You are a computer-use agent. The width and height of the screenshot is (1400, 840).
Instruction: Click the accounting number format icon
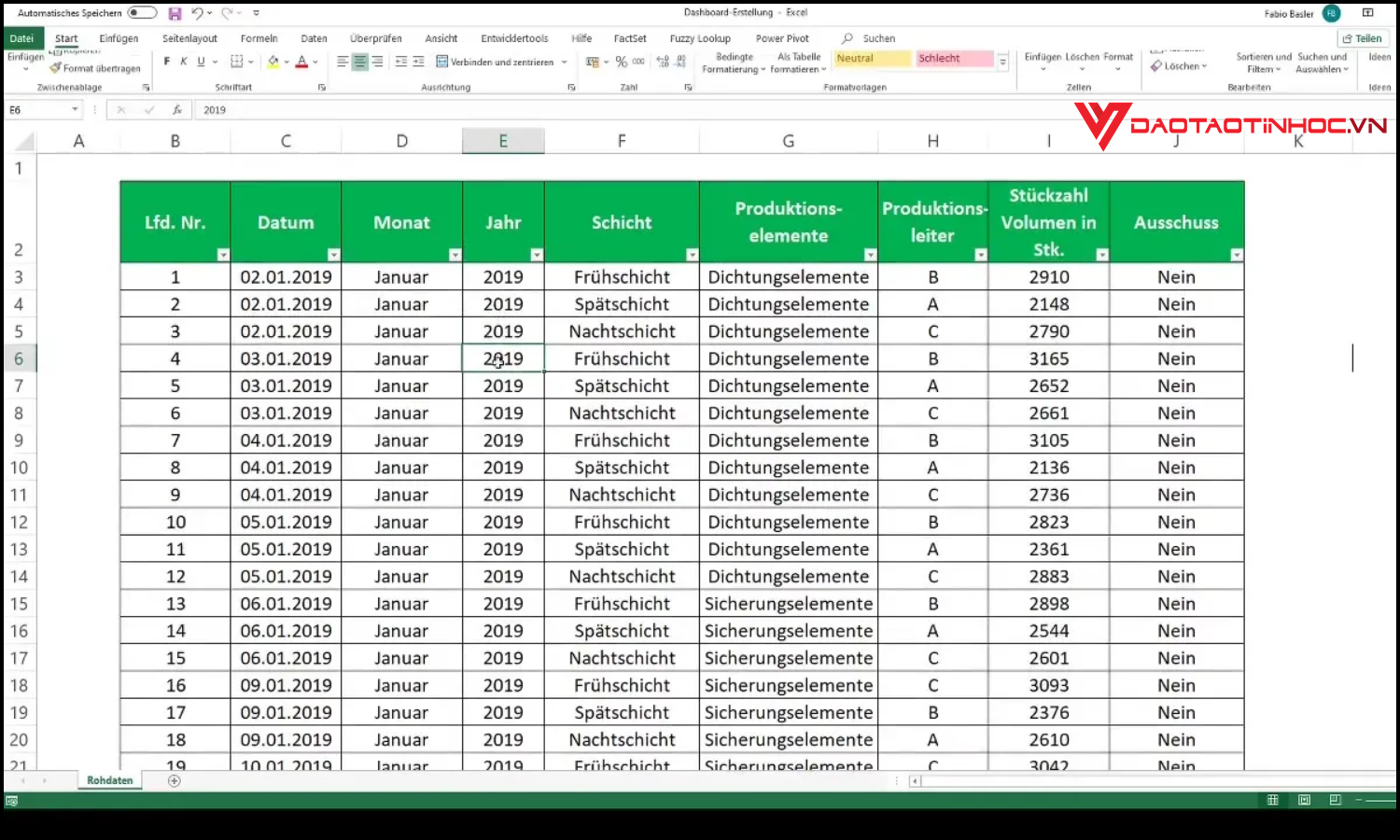click(592, 62)
